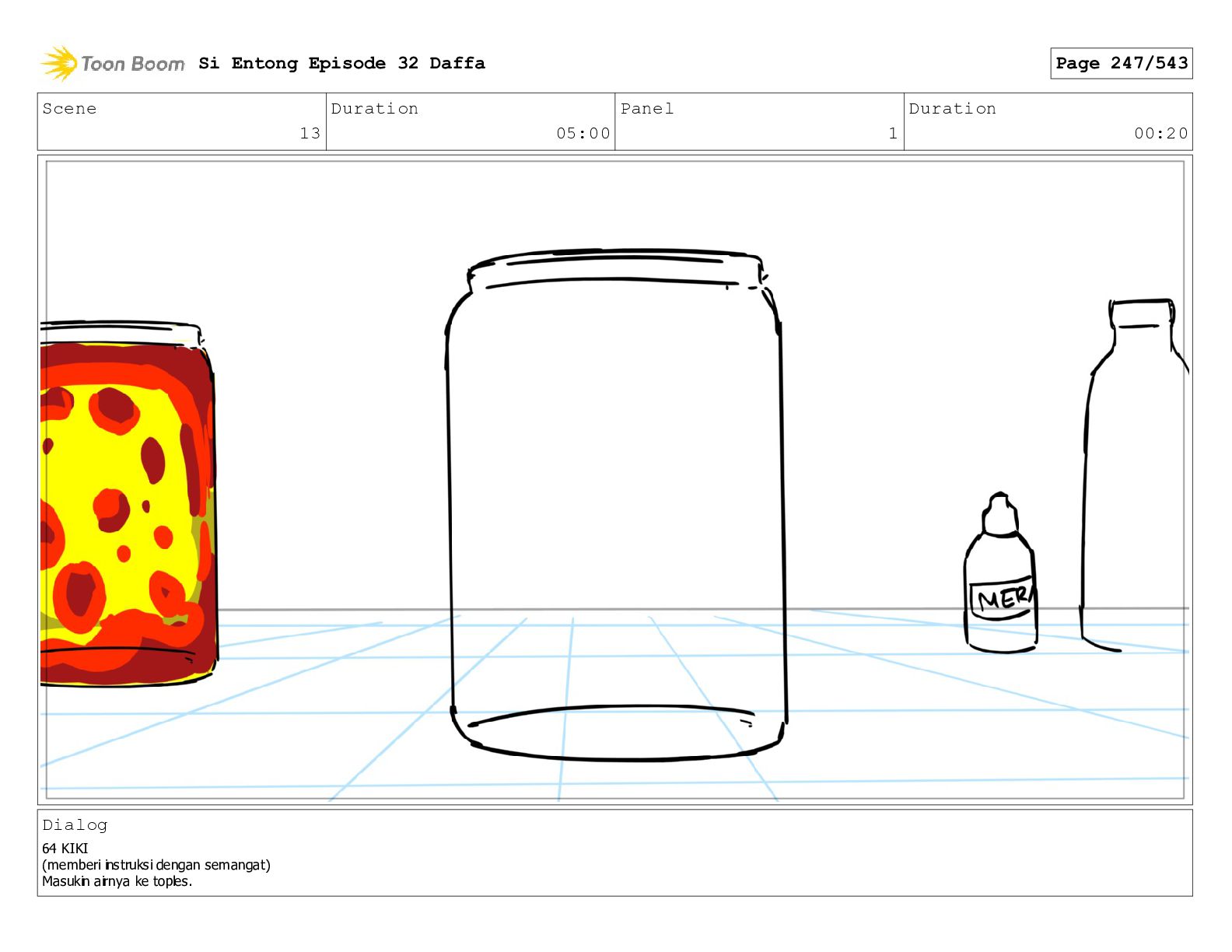Viewport: 1232px width, 952px height.
Task: Click the red and yellow filled jar
Action: pos(128,504)
